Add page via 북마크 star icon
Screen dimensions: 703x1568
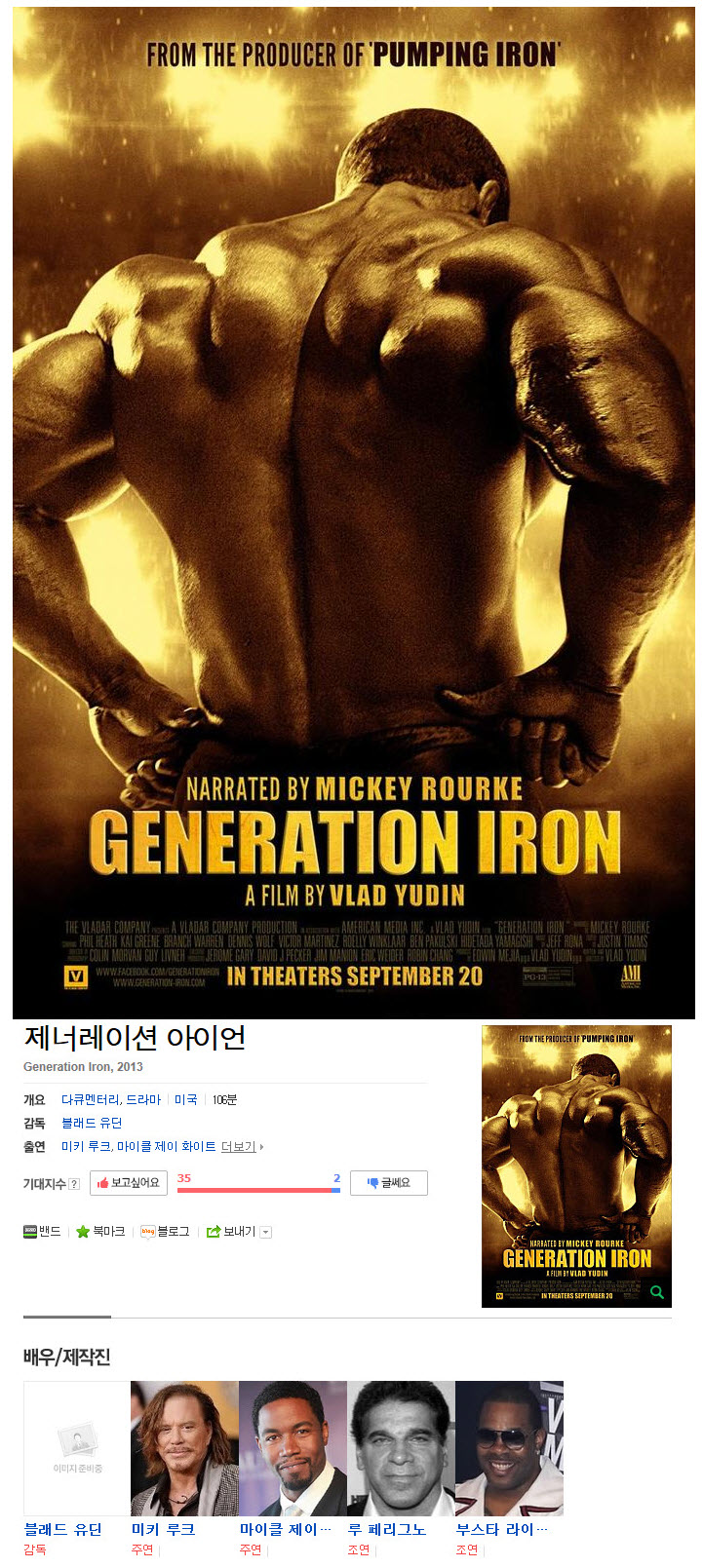(x=83, y=1232)
